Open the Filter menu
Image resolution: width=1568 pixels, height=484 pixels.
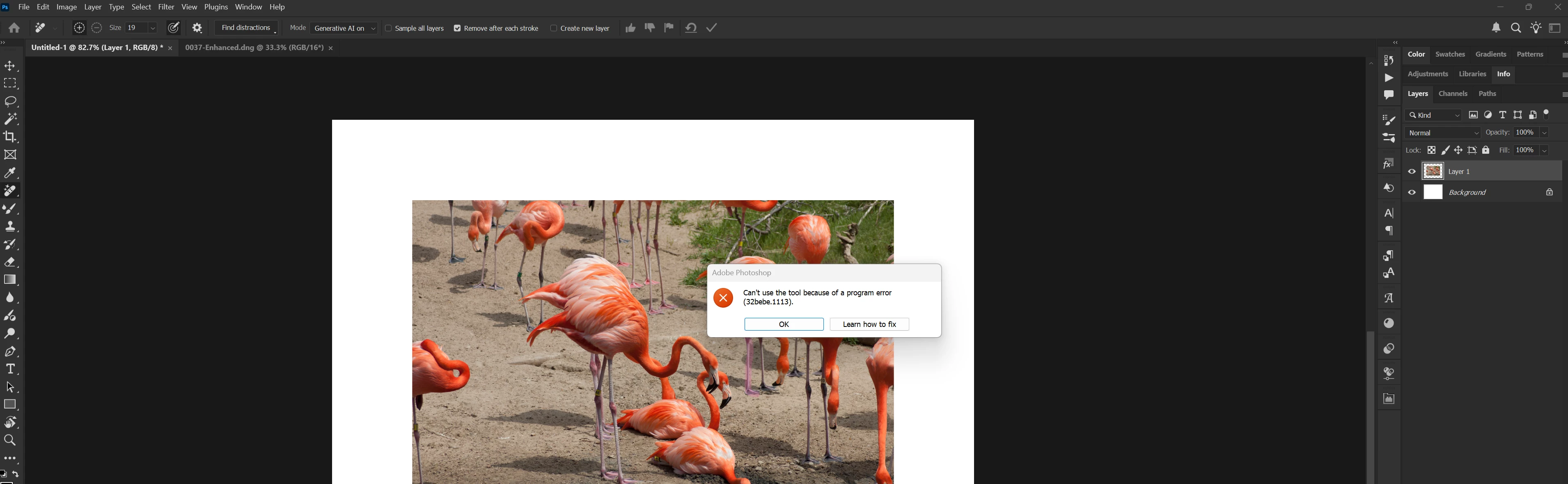[166, 7]
